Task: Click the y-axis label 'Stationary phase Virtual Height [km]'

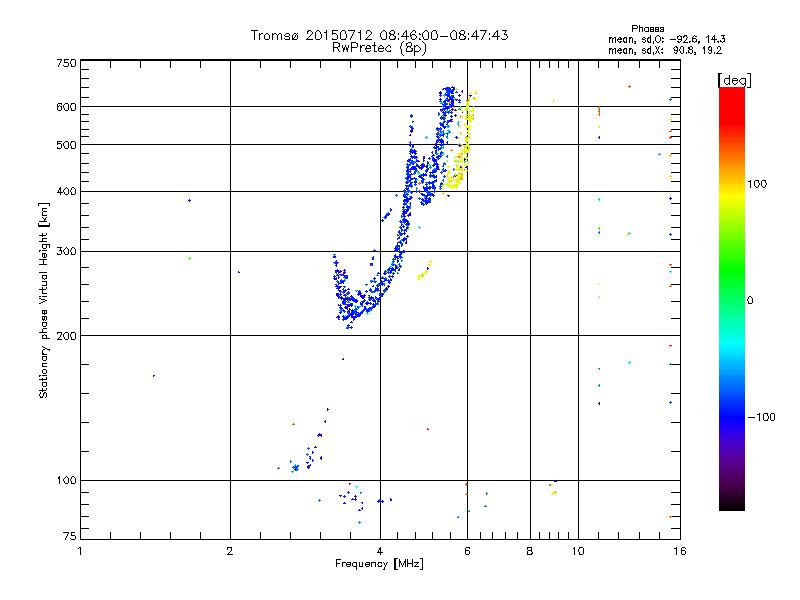Action: click(x=44, y=300)
